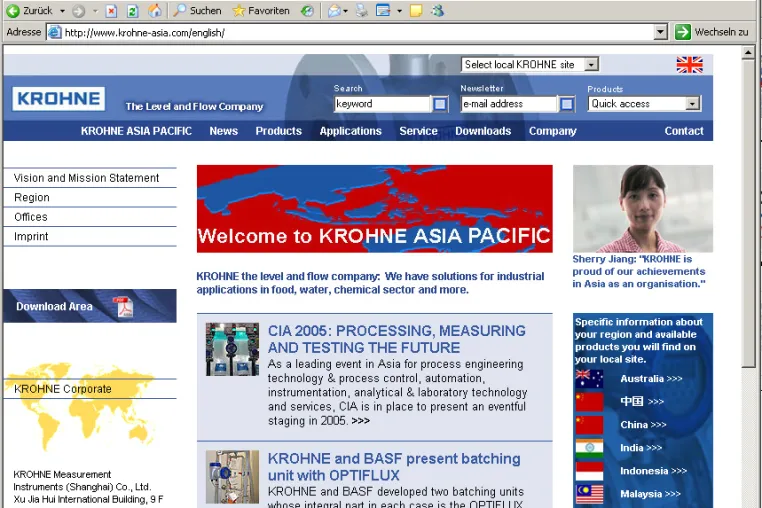Open the Company menu item

point(553,131)
